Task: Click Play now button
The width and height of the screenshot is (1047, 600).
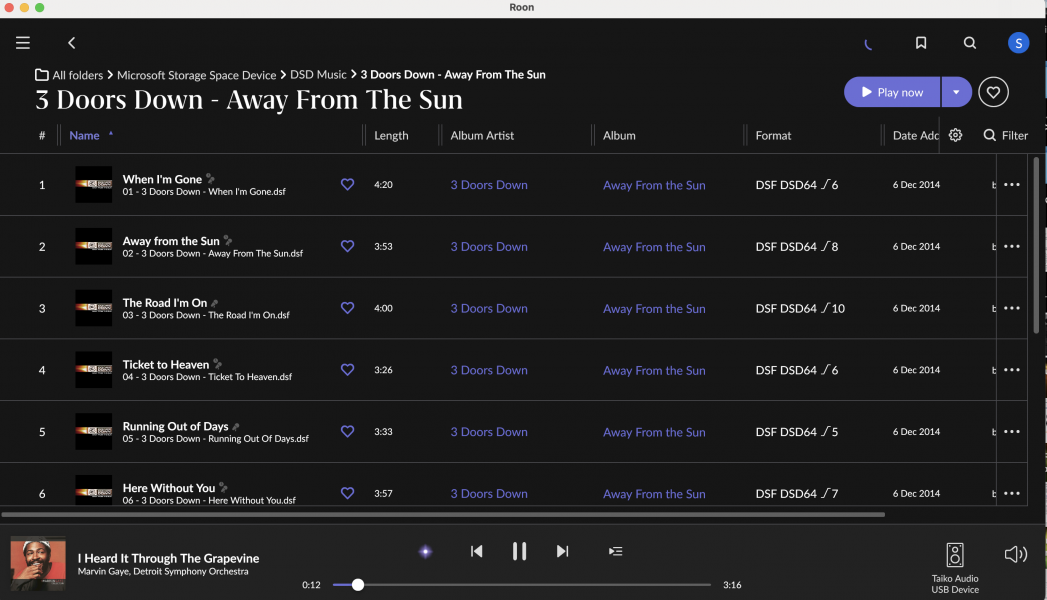Action: point(892,92)
